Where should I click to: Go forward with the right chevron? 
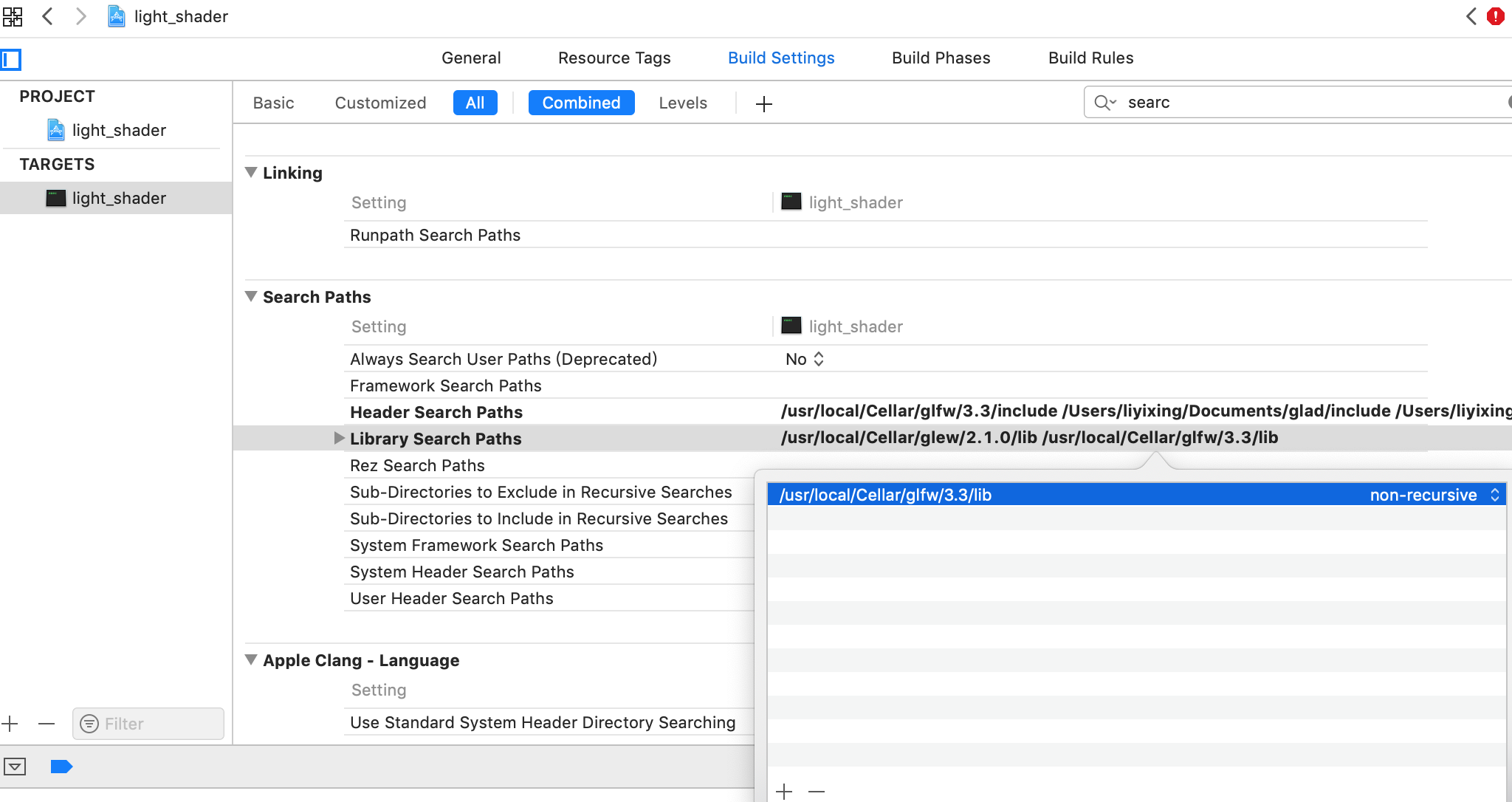pyautogui.click(x=81, y=16)
